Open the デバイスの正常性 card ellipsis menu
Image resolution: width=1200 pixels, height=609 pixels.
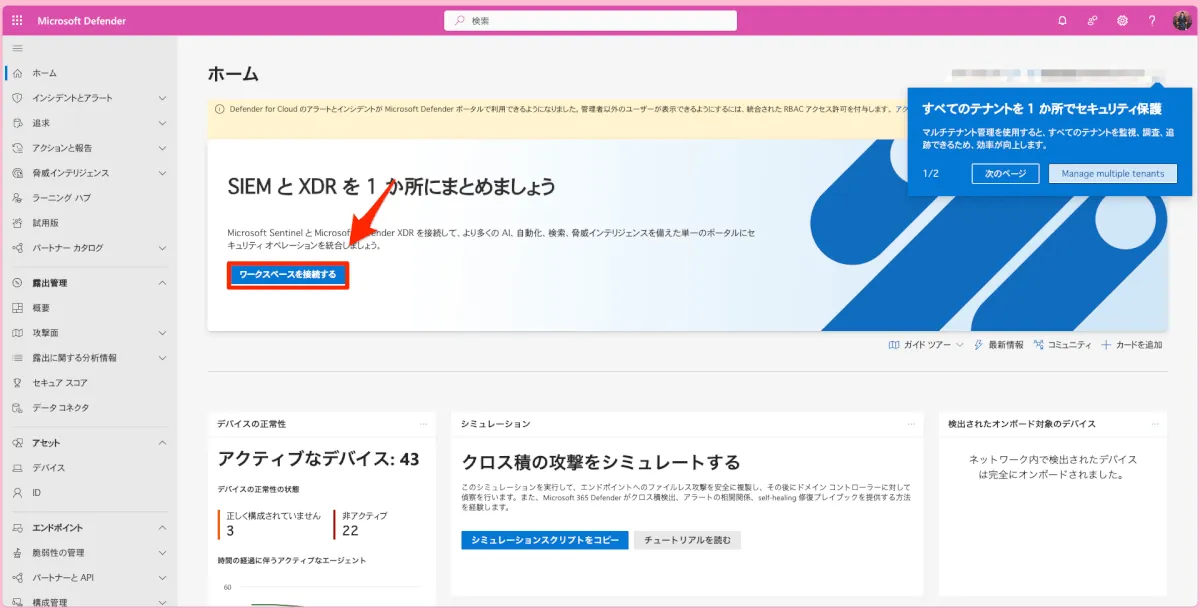(423, 424)
